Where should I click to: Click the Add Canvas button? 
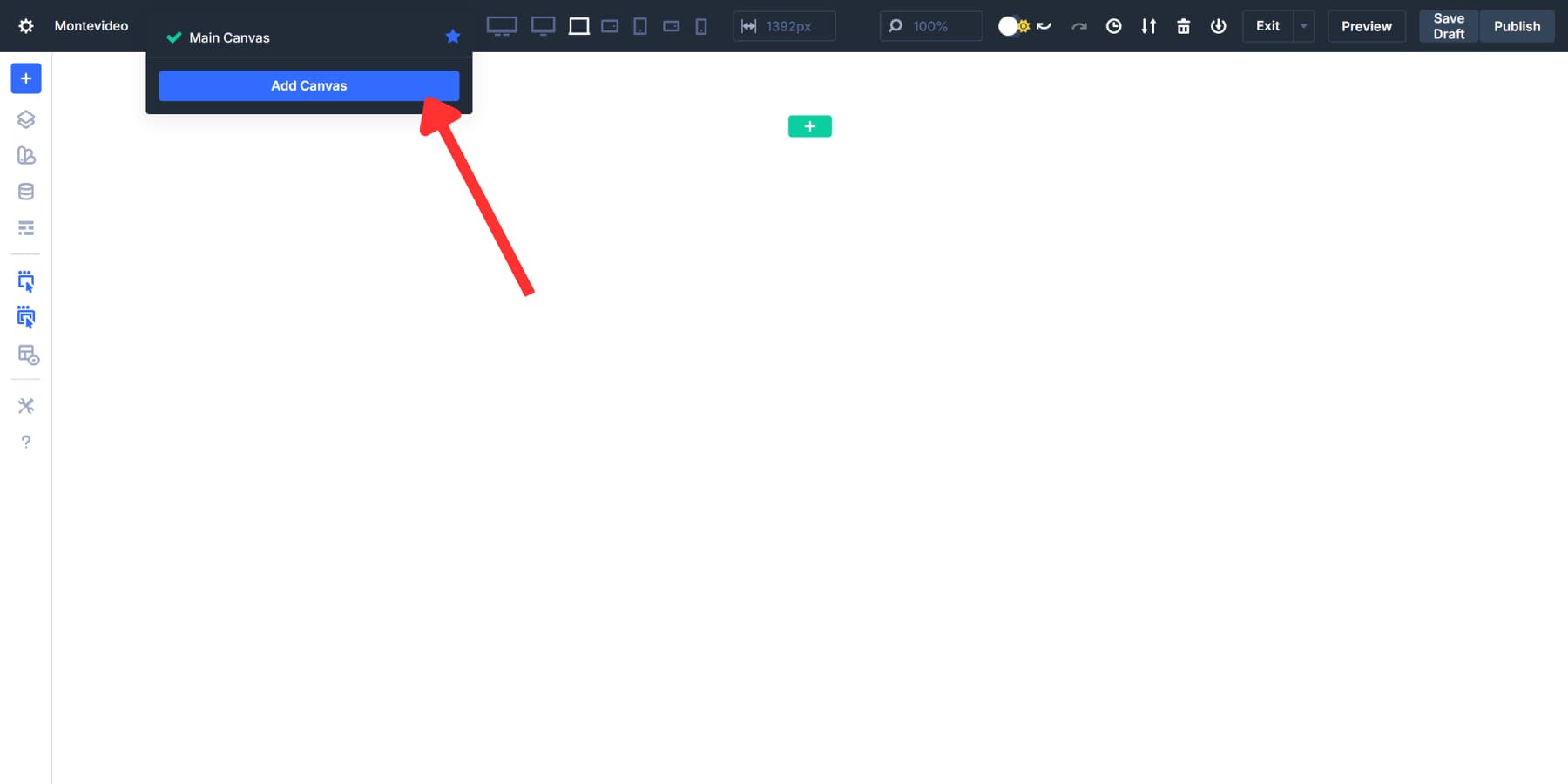[x=308, y=85]
